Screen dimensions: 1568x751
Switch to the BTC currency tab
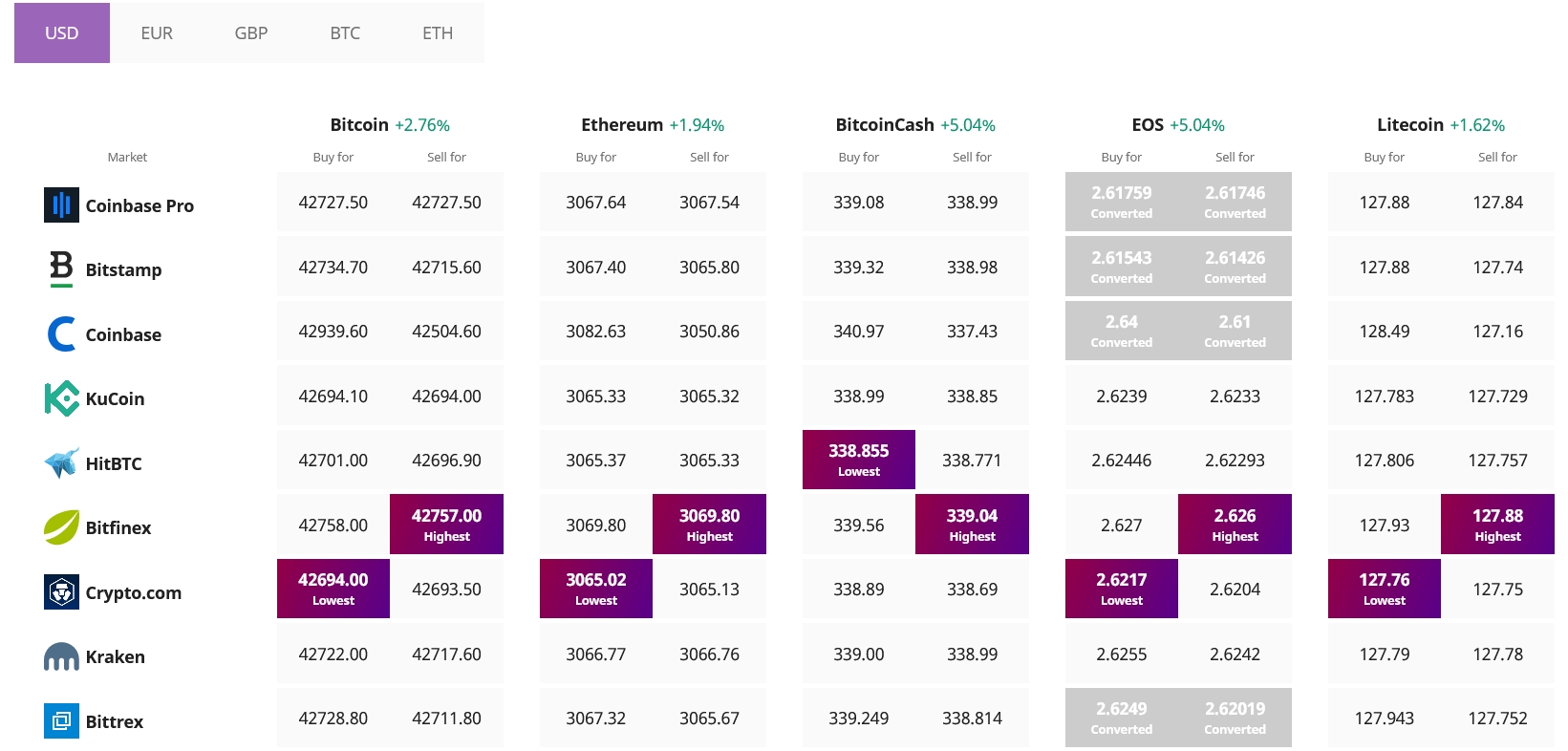point(345,33)
